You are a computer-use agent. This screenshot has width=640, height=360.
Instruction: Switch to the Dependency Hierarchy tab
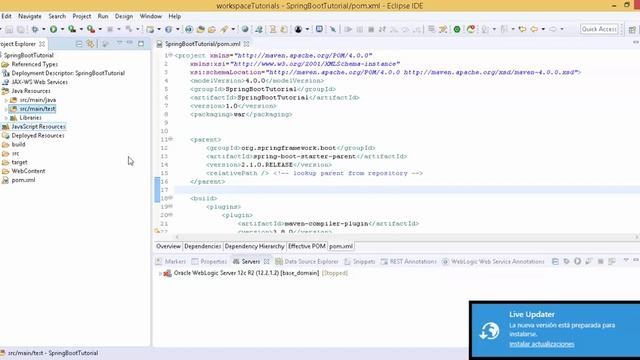coord(254,247)
